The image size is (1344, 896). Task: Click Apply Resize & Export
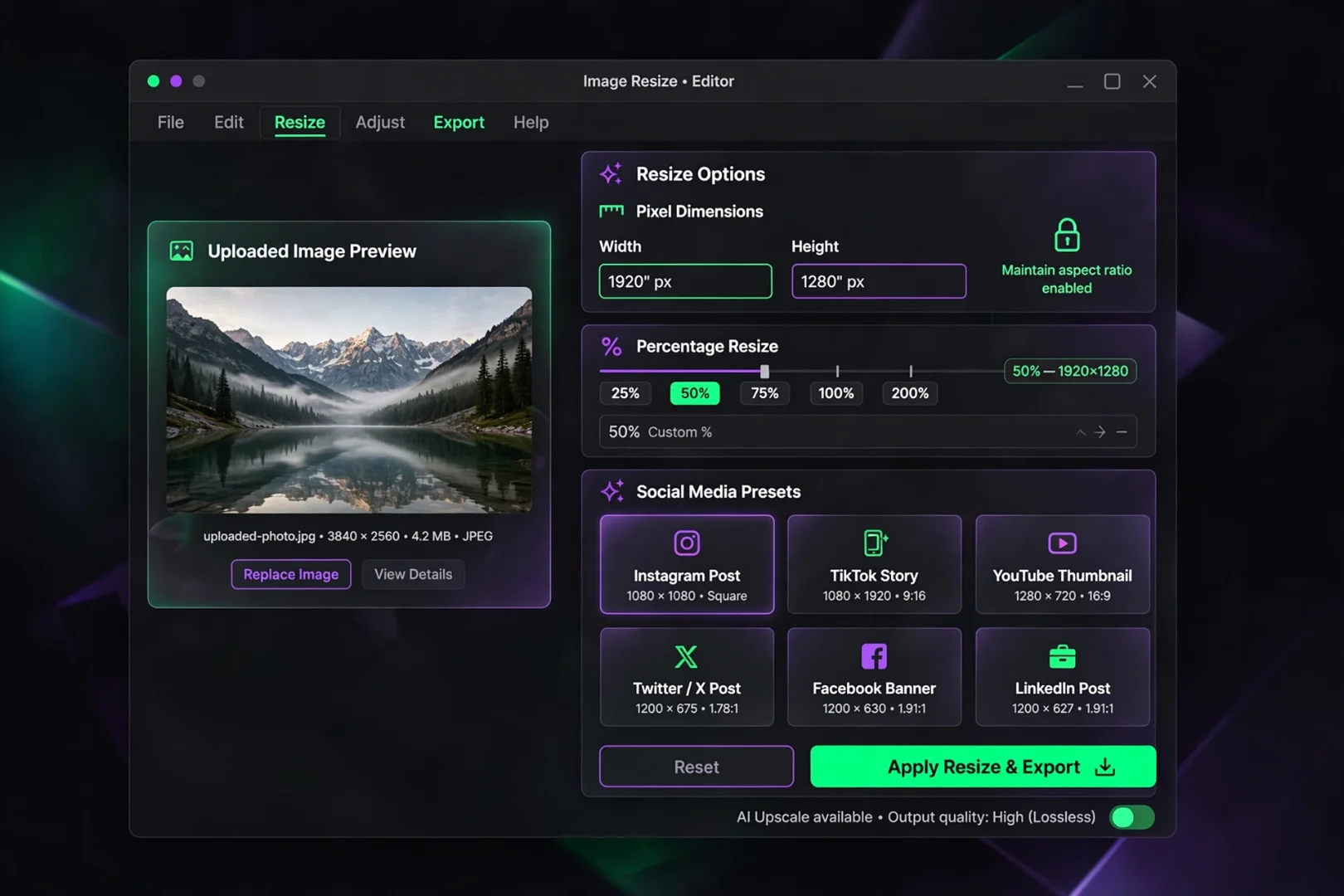pyautogui.click(x=983, y=767)
